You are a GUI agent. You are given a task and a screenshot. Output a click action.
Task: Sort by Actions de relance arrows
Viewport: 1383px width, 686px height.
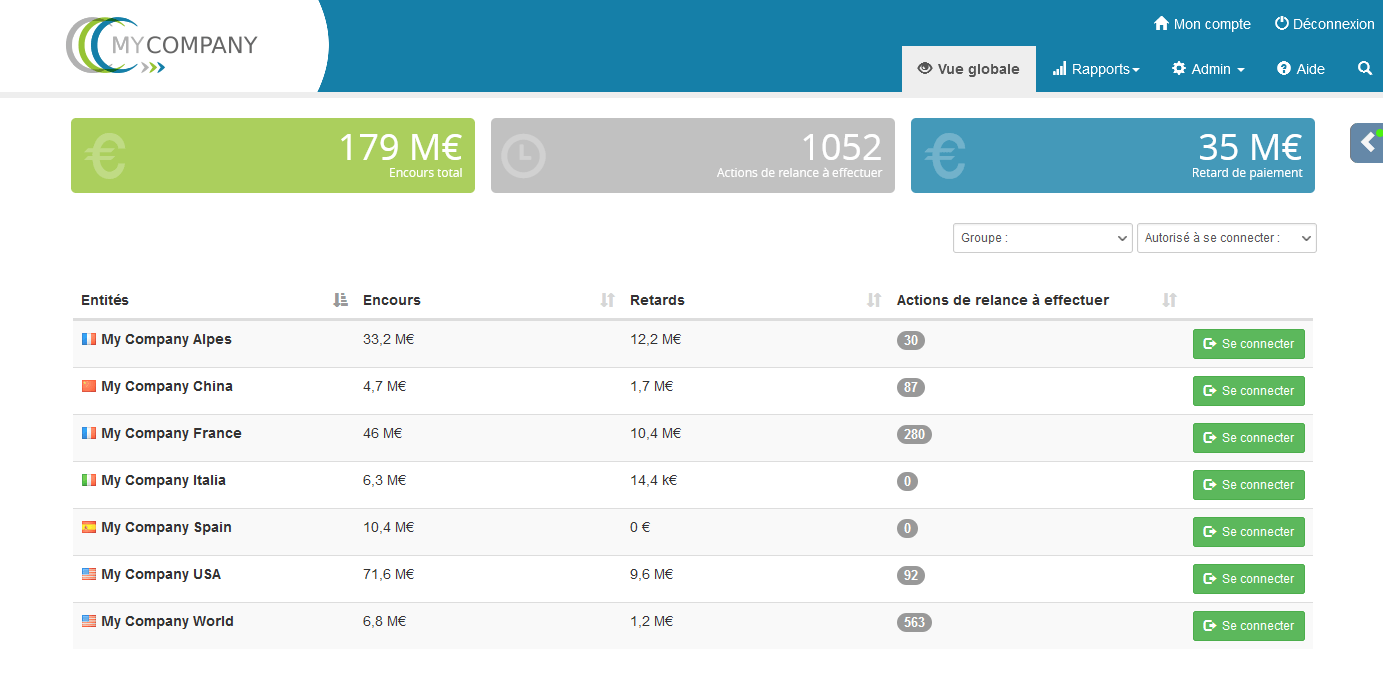(x=1170, y=300)
